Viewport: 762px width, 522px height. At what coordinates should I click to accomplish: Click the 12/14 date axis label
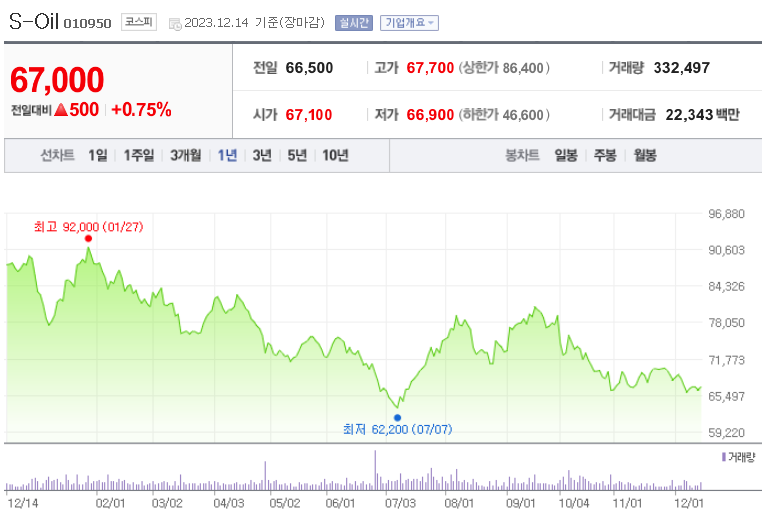pos(22,503)
